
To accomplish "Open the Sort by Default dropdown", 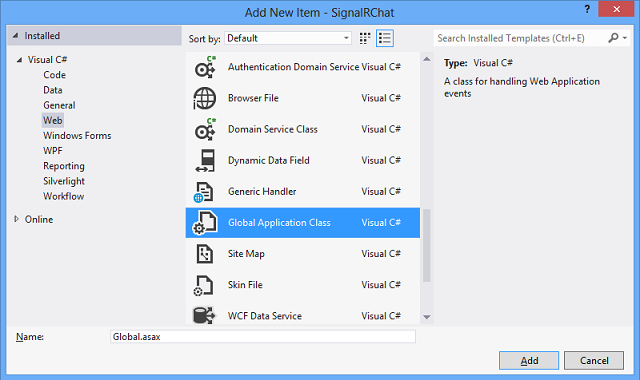I will [x=288, y=38].
